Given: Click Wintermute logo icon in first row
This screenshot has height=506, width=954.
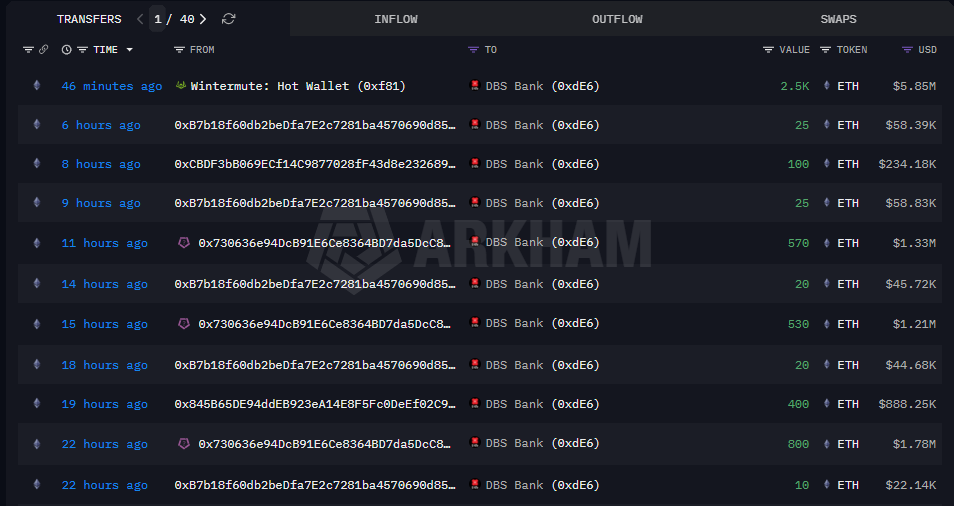Looking at the screenshot, I should click(x=181, y=85).
